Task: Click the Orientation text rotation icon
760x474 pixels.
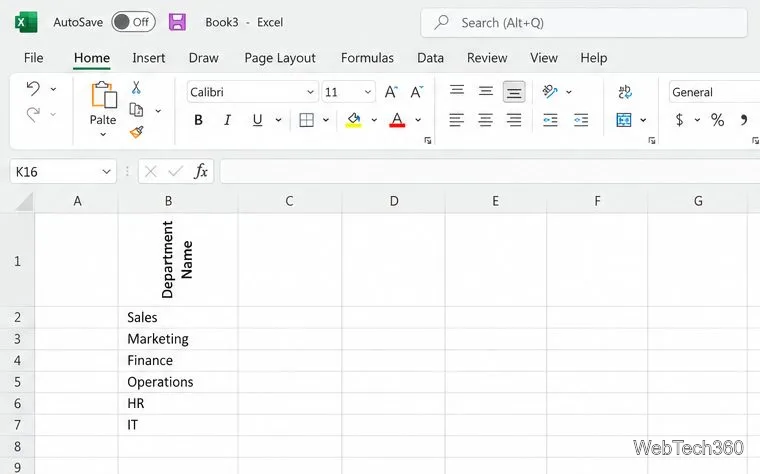Action: 550,92
